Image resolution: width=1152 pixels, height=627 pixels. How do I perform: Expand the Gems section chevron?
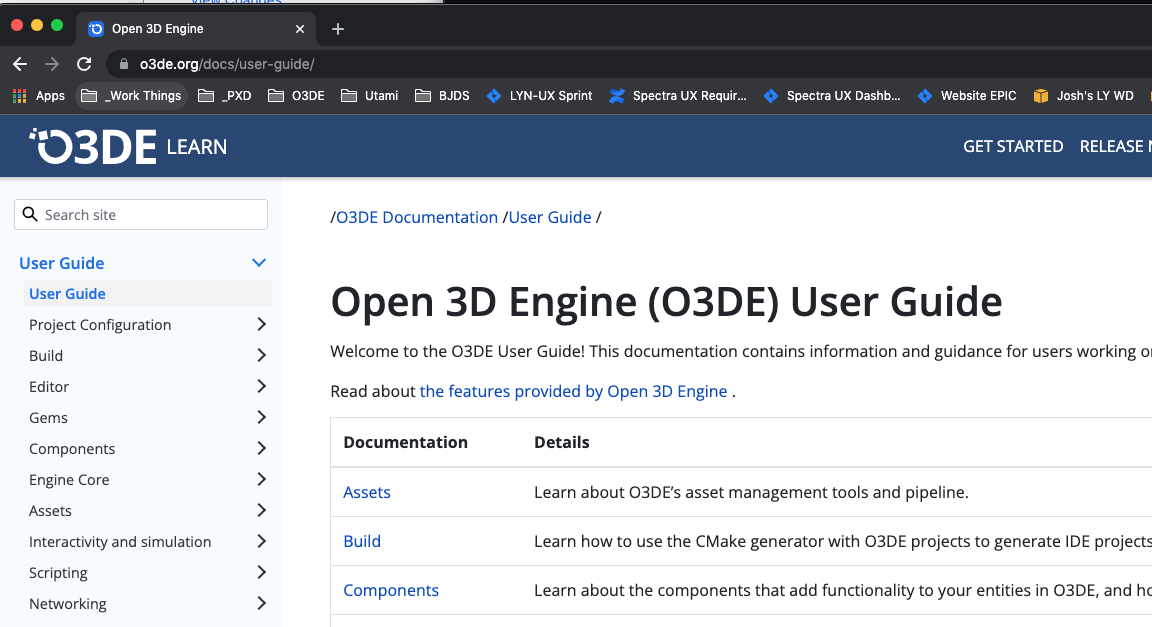262,418
